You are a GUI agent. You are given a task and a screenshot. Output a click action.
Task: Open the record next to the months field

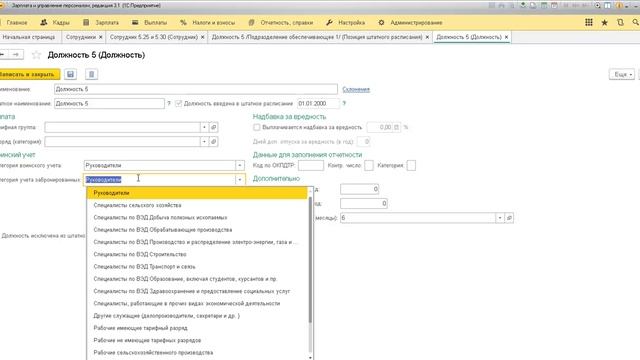pos(509,218)
